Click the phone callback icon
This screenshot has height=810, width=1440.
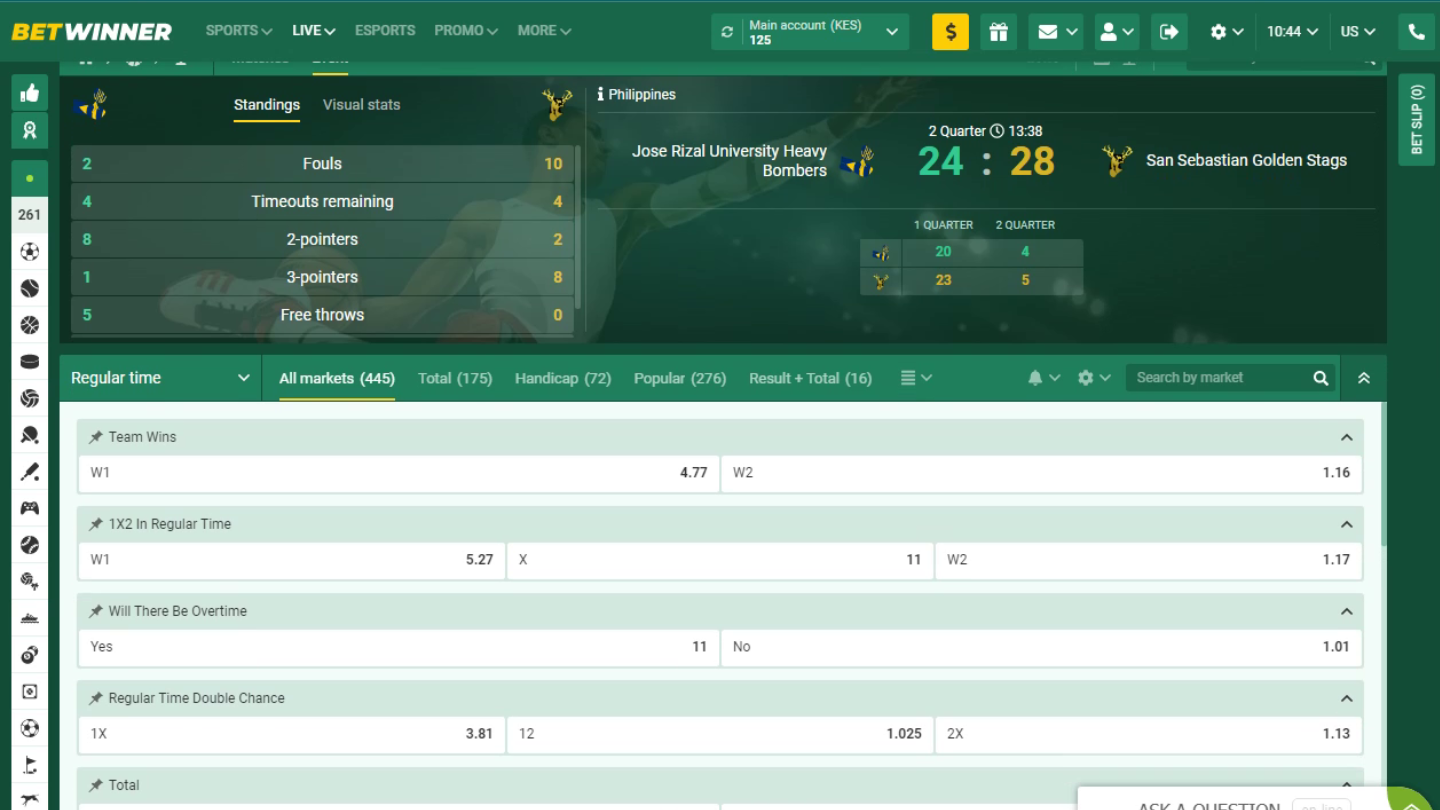(x=1416, y=32)
